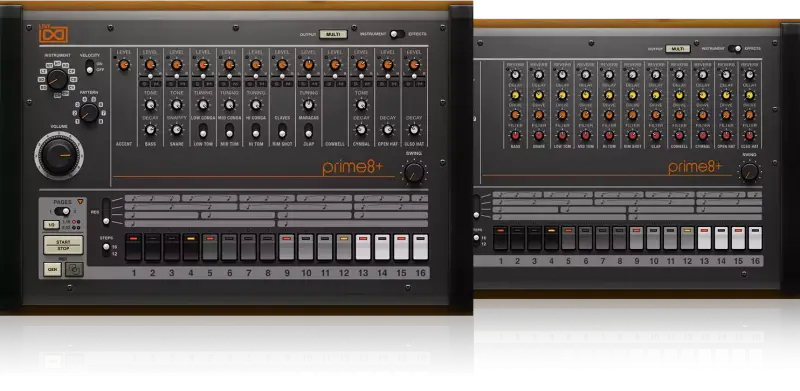Click the Bass Decay knob

pyautogui.click(x=150, y=130)
